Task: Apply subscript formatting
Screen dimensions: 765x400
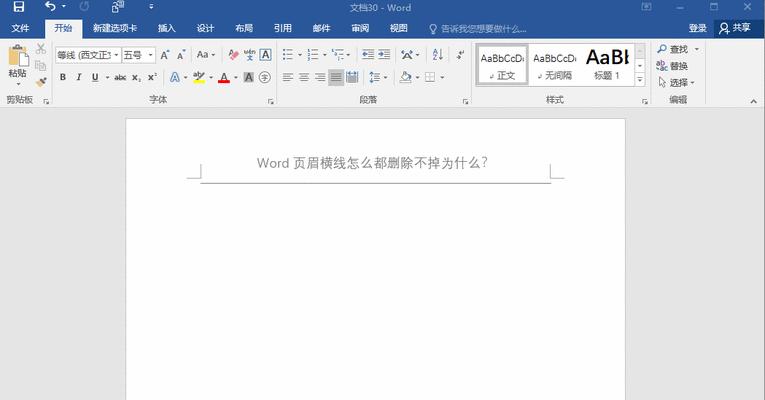Action: (137, 77)
